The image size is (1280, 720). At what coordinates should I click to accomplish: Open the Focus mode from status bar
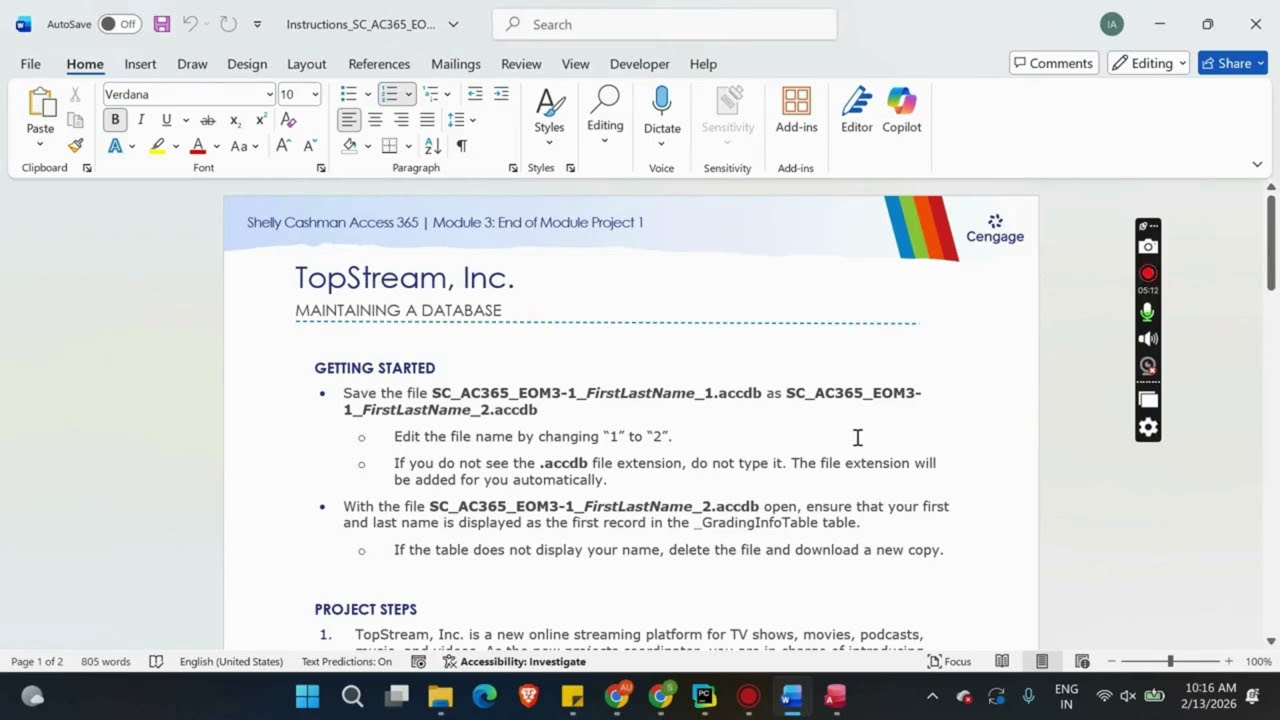[949, 662]
